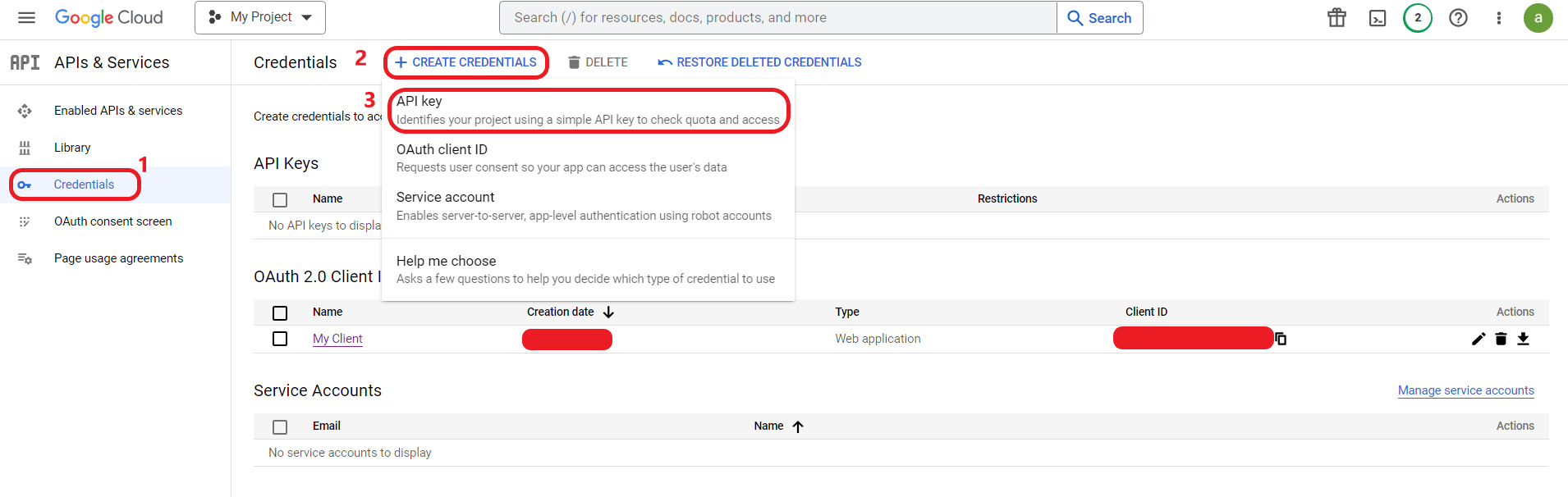This screenshot has height=497, width=1568.
Task: Focus the resources search field
Action: pos(778,17)
